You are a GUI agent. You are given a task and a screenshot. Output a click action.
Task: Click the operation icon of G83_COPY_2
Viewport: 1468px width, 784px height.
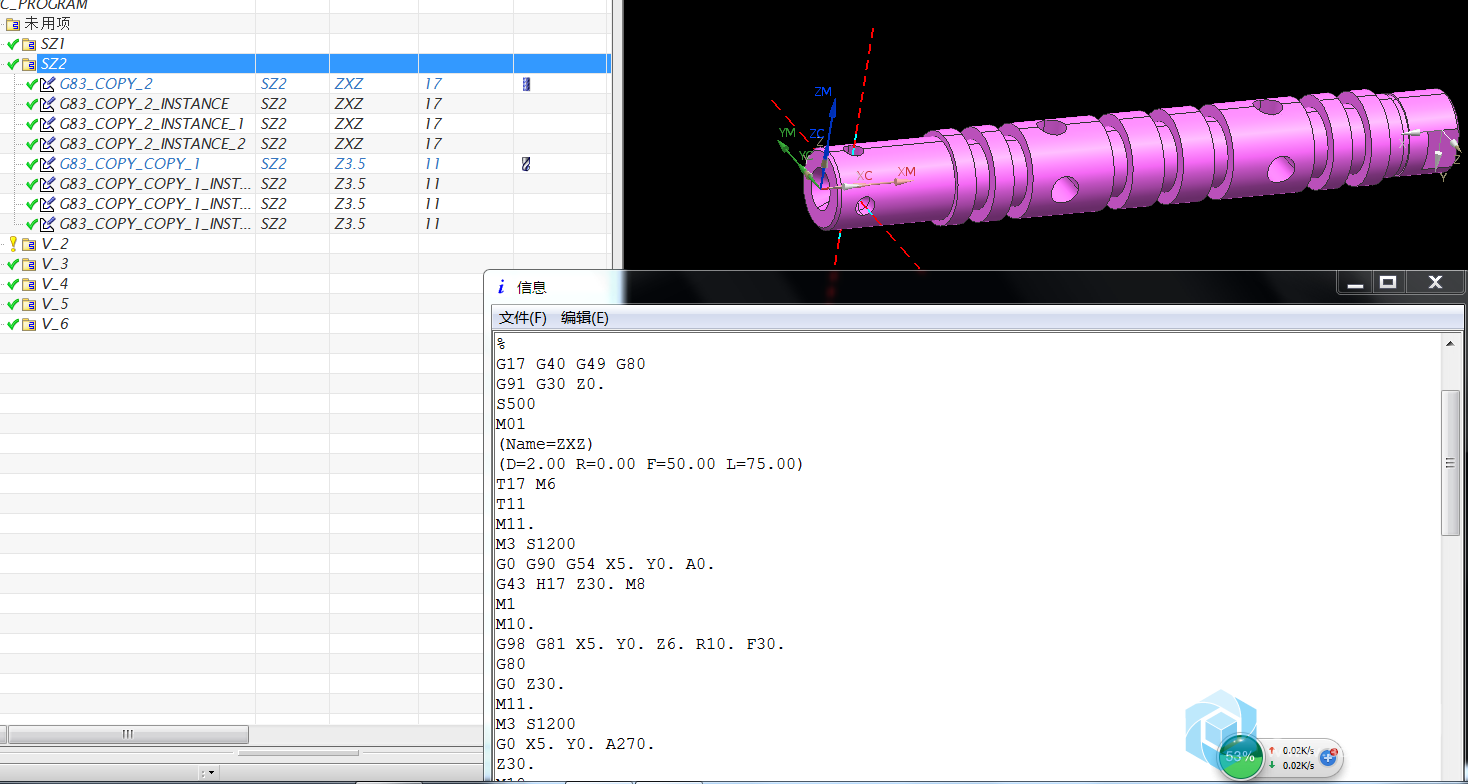(47, 84)
